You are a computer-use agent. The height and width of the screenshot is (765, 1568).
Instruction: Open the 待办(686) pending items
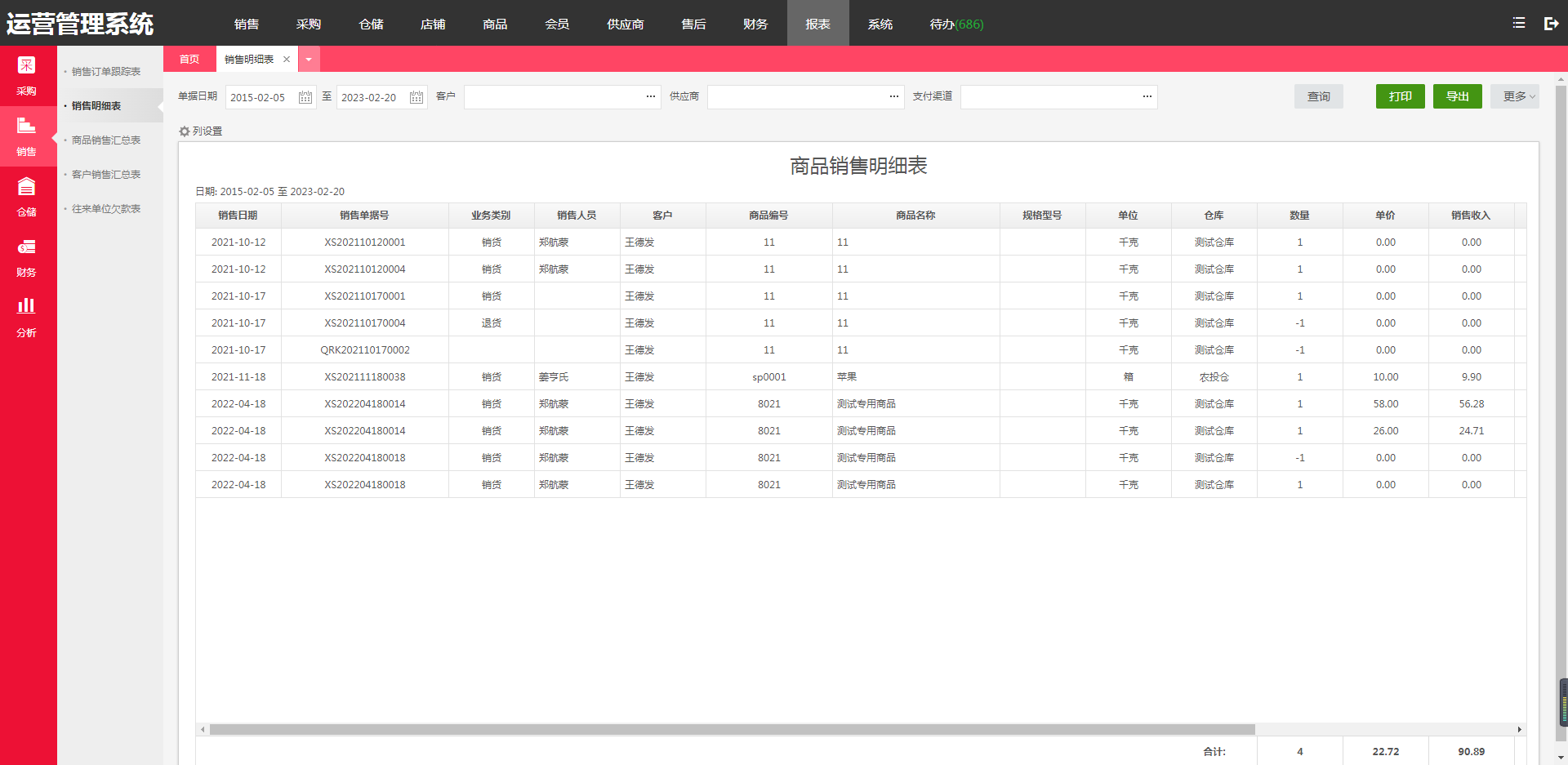click(x=956, y=24)
